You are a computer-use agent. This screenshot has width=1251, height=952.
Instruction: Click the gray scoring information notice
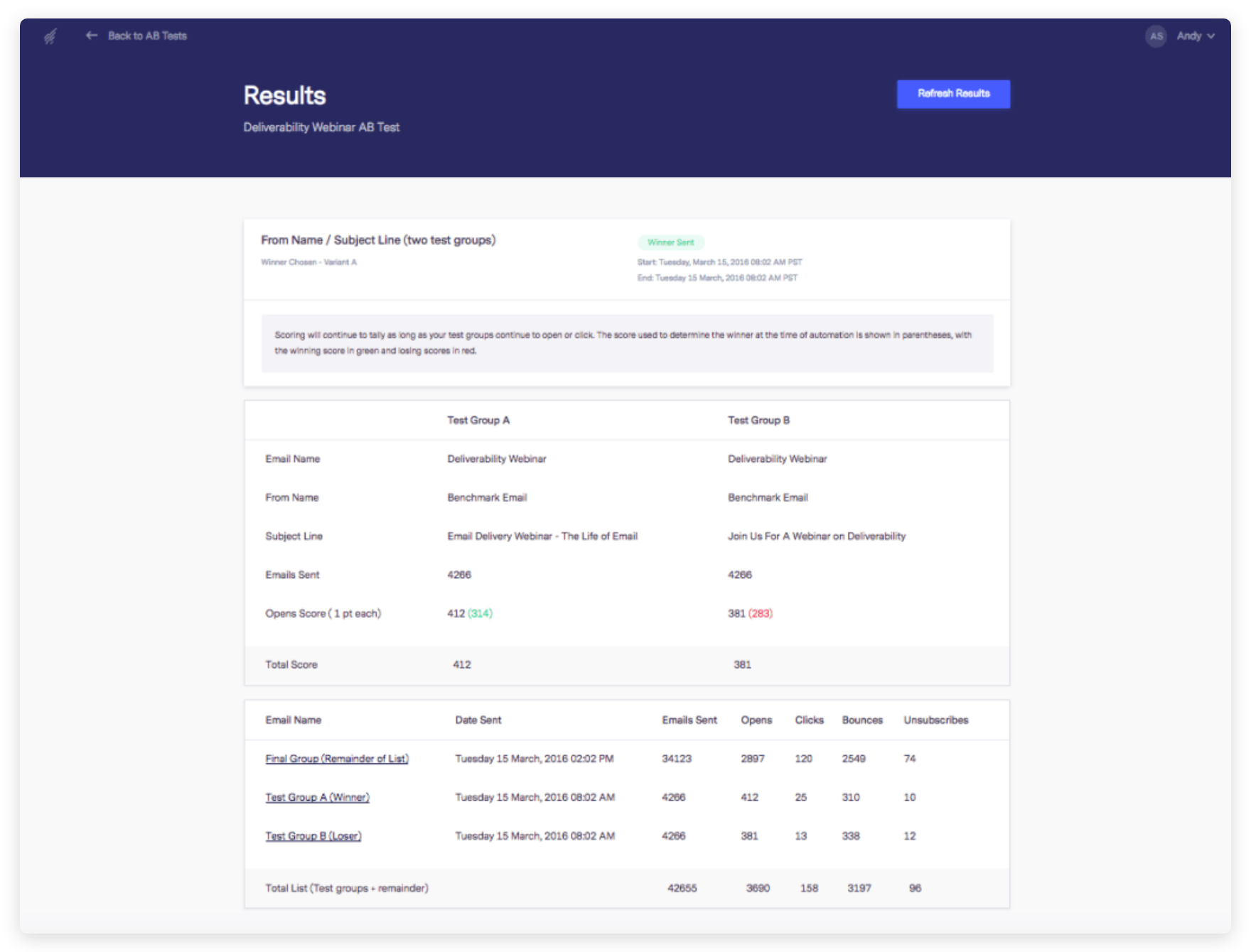(627, 343)
